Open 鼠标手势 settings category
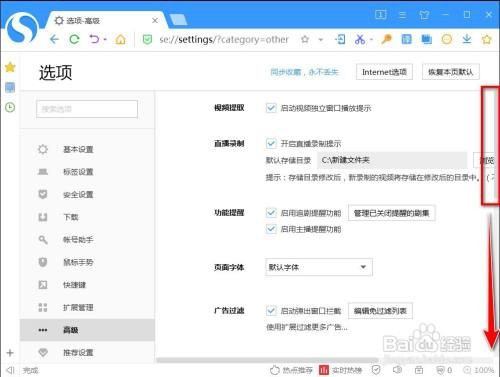 tap(87, 262)
